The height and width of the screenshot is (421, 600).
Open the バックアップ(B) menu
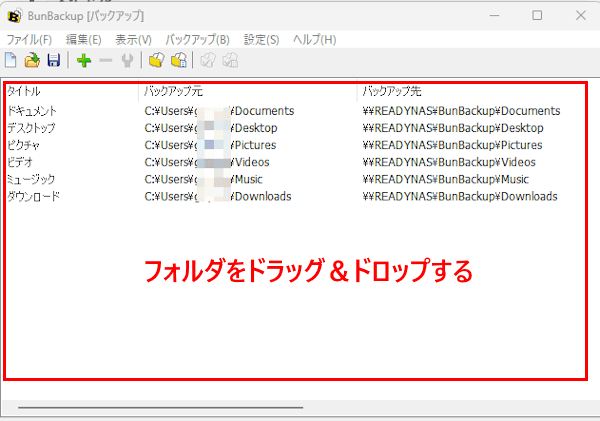point(197,39)
